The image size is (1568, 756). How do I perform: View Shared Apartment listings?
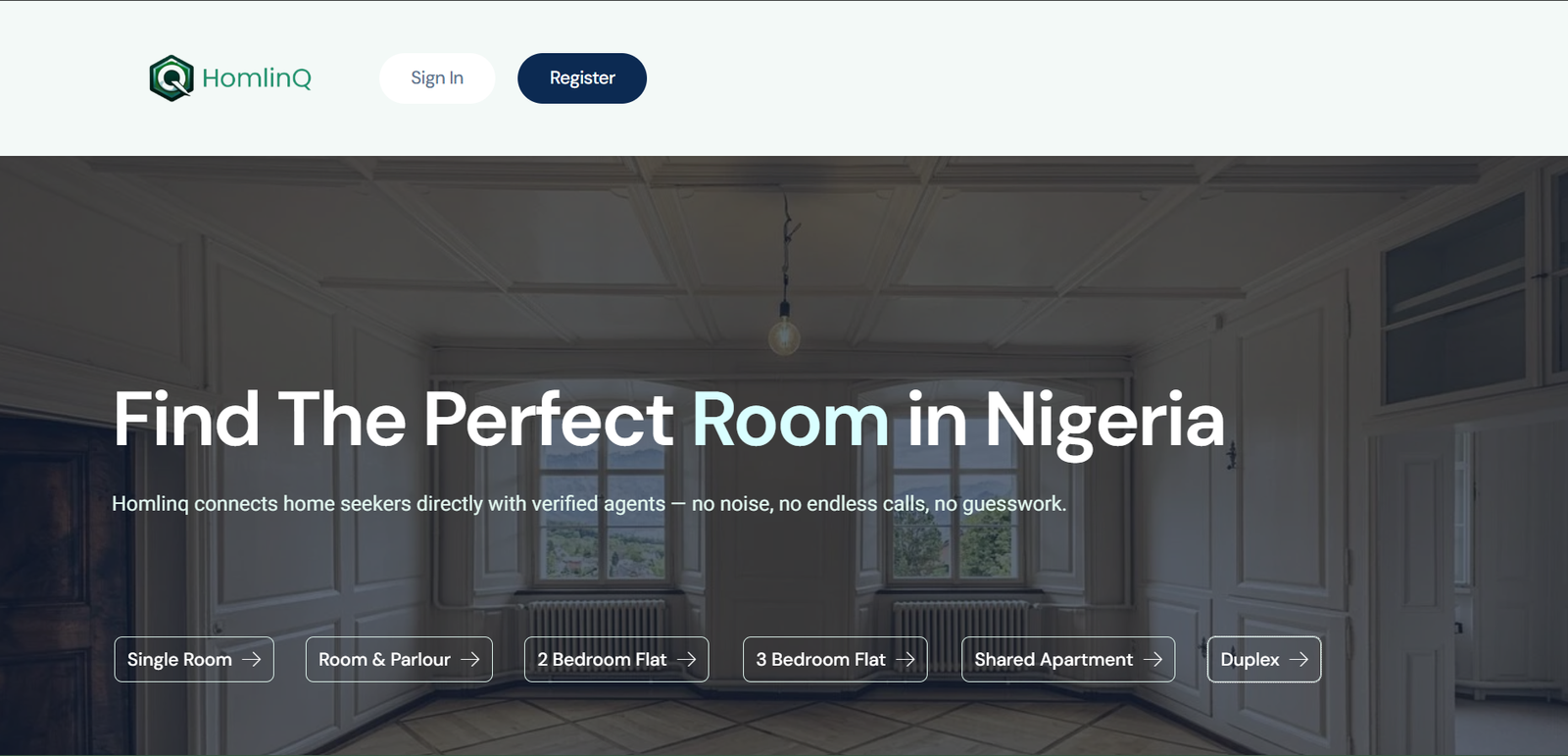pyautogui.click(x=1068, y=660)
